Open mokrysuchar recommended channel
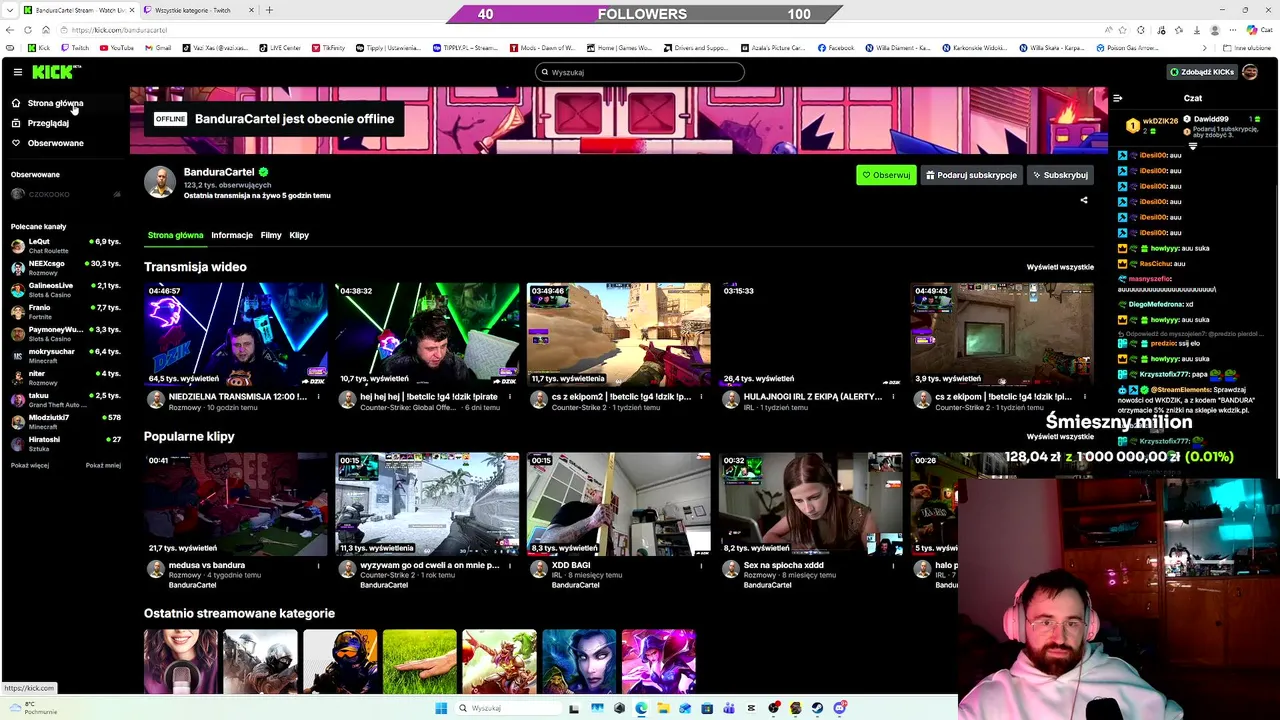 (x=66, y=355)
